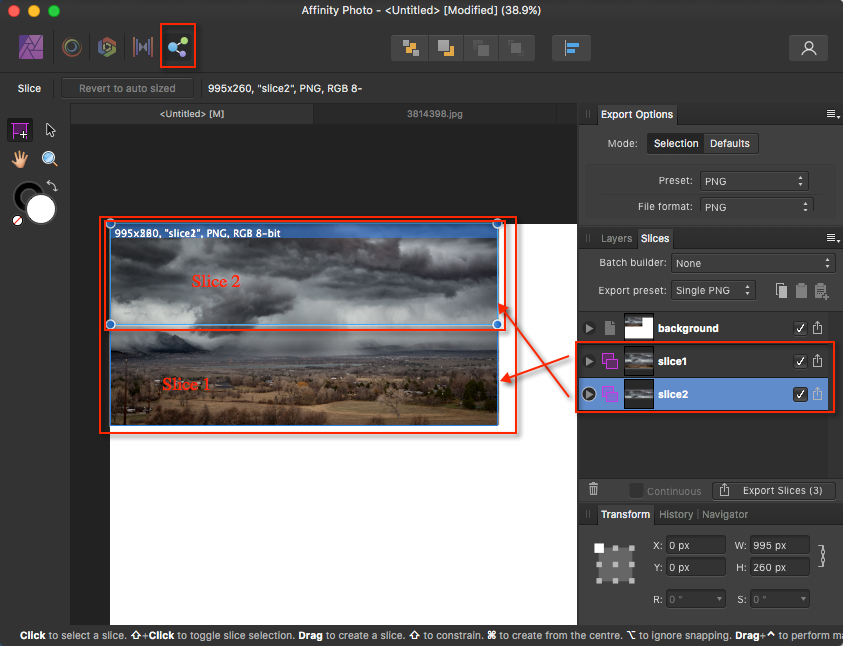Viewport: 843px width, 646px height.
Task: Uncheck the export checkbox for slice1
Action: [800, 361]
